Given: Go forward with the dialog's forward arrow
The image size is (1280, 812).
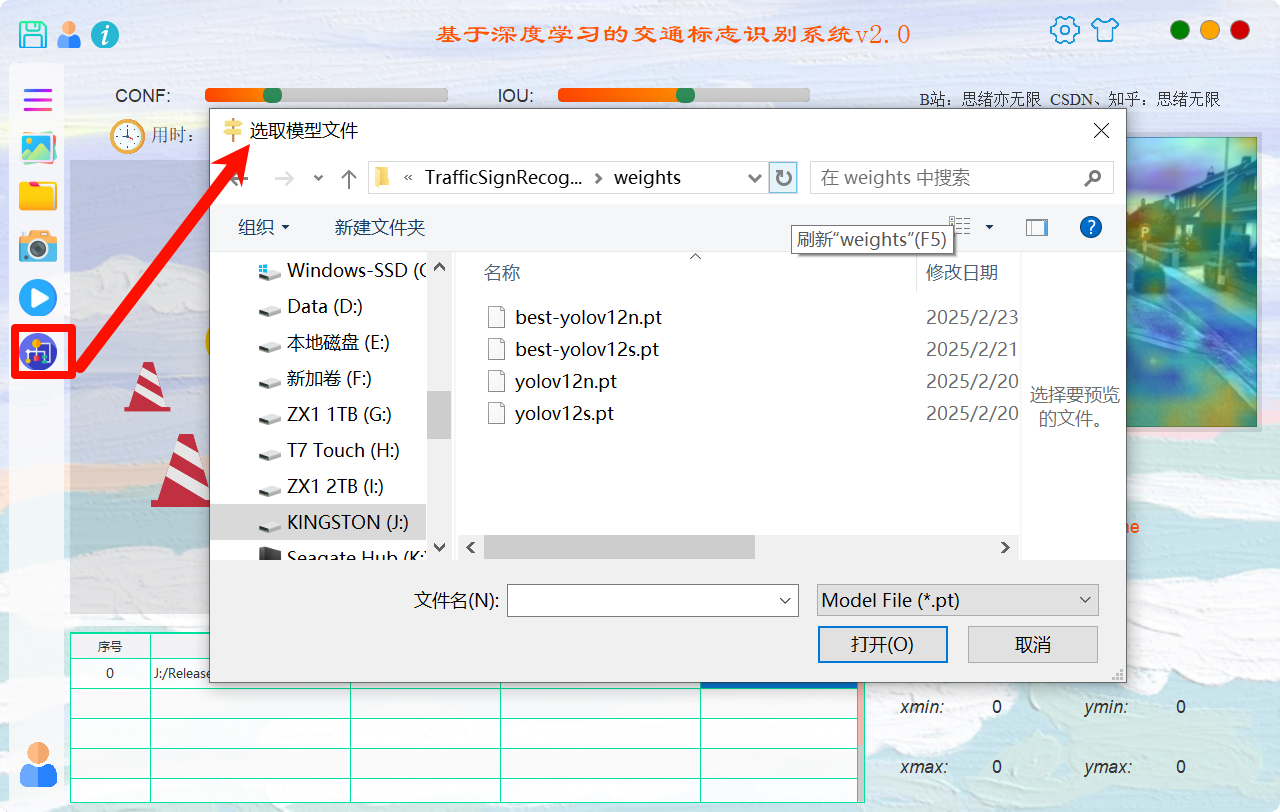Looking at the screenshot, I should click(x=284, y=178).
